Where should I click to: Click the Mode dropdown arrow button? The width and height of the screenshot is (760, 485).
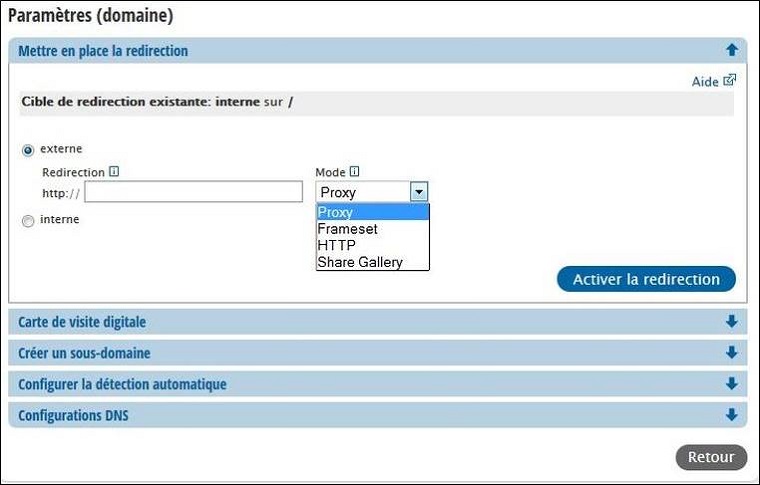pos(419,192)
